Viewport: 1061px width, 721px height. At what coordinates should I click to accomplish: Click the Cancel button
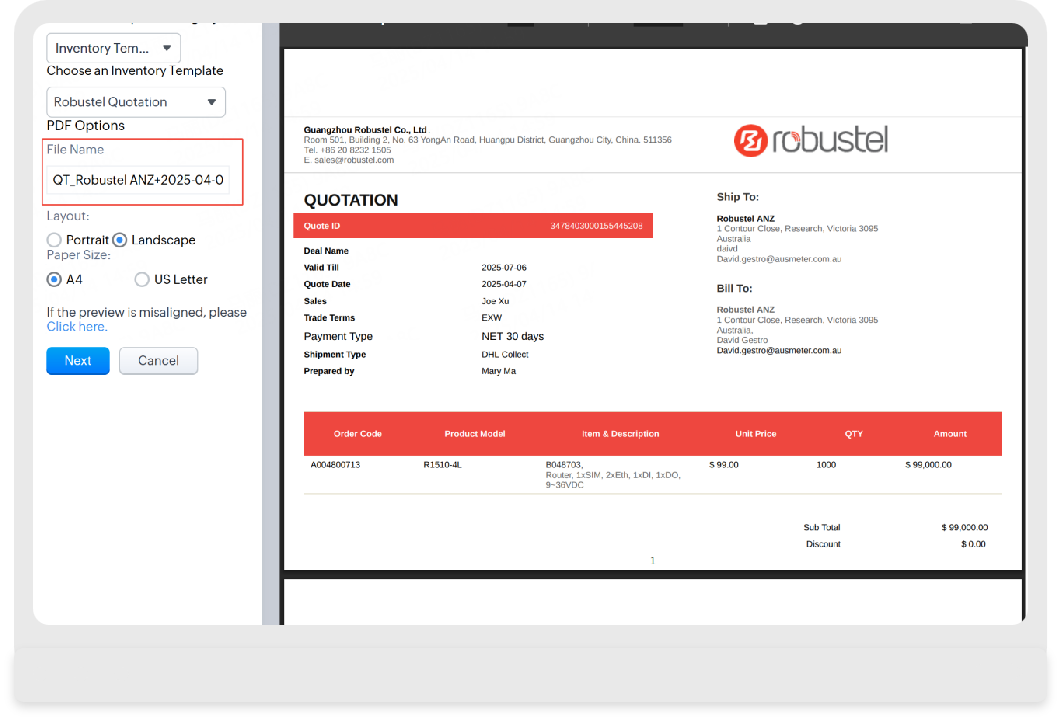(x=158, y=360)
